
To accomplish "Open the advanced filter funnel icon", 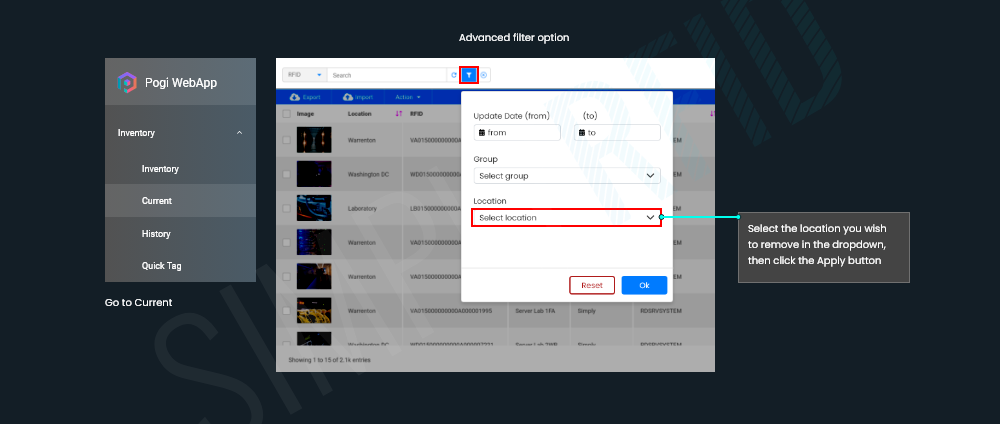I will pos(469,75).
